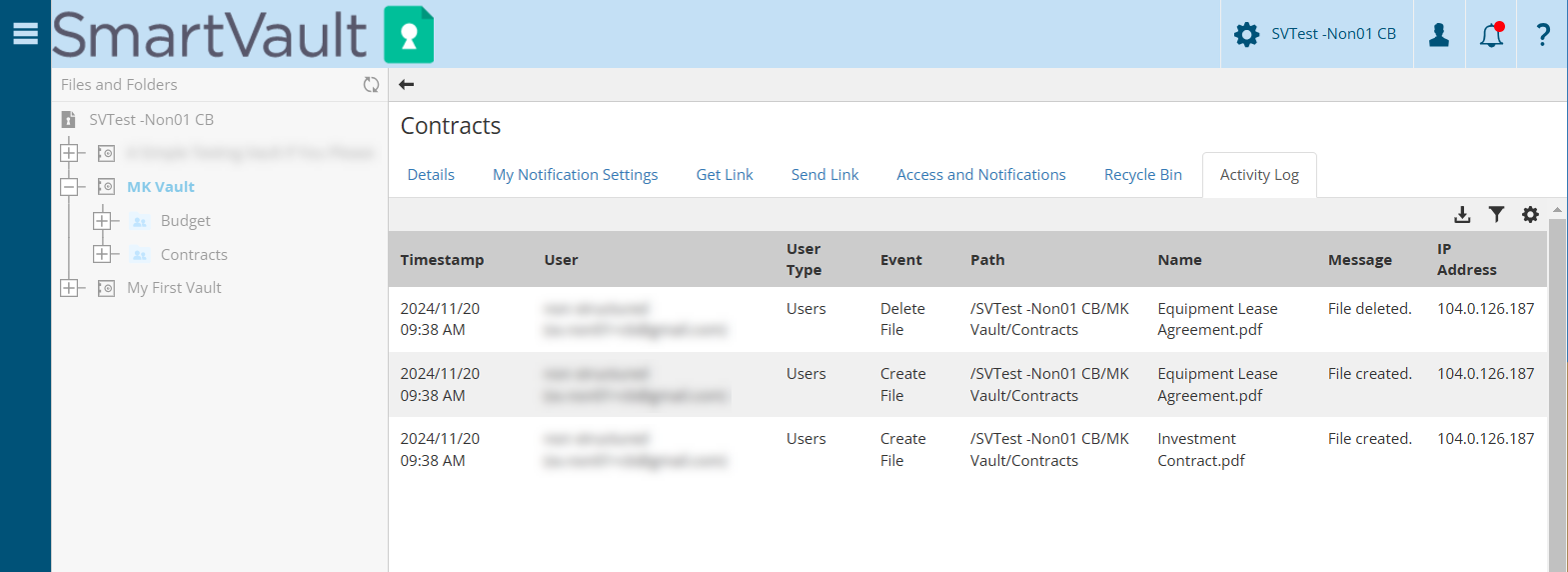Open Access and Notifications tab
This screenshot has width=1568, height=572.
click(981, 175)
